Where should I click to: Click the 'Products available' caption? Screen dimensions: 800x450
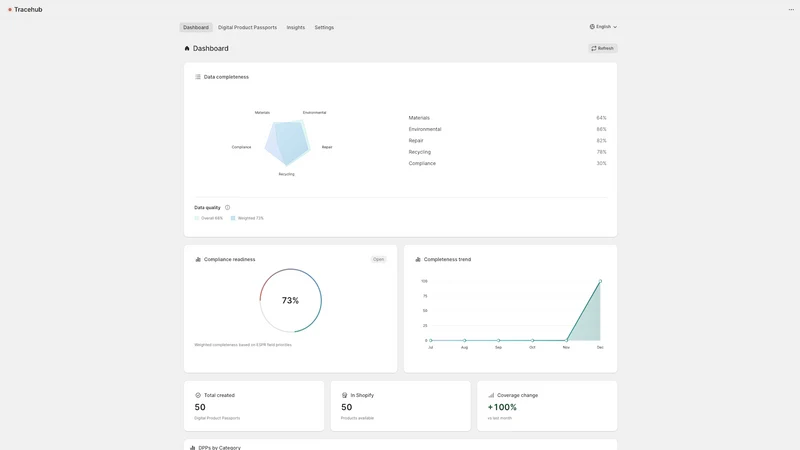pyautogui.click(x=357, y=418)
